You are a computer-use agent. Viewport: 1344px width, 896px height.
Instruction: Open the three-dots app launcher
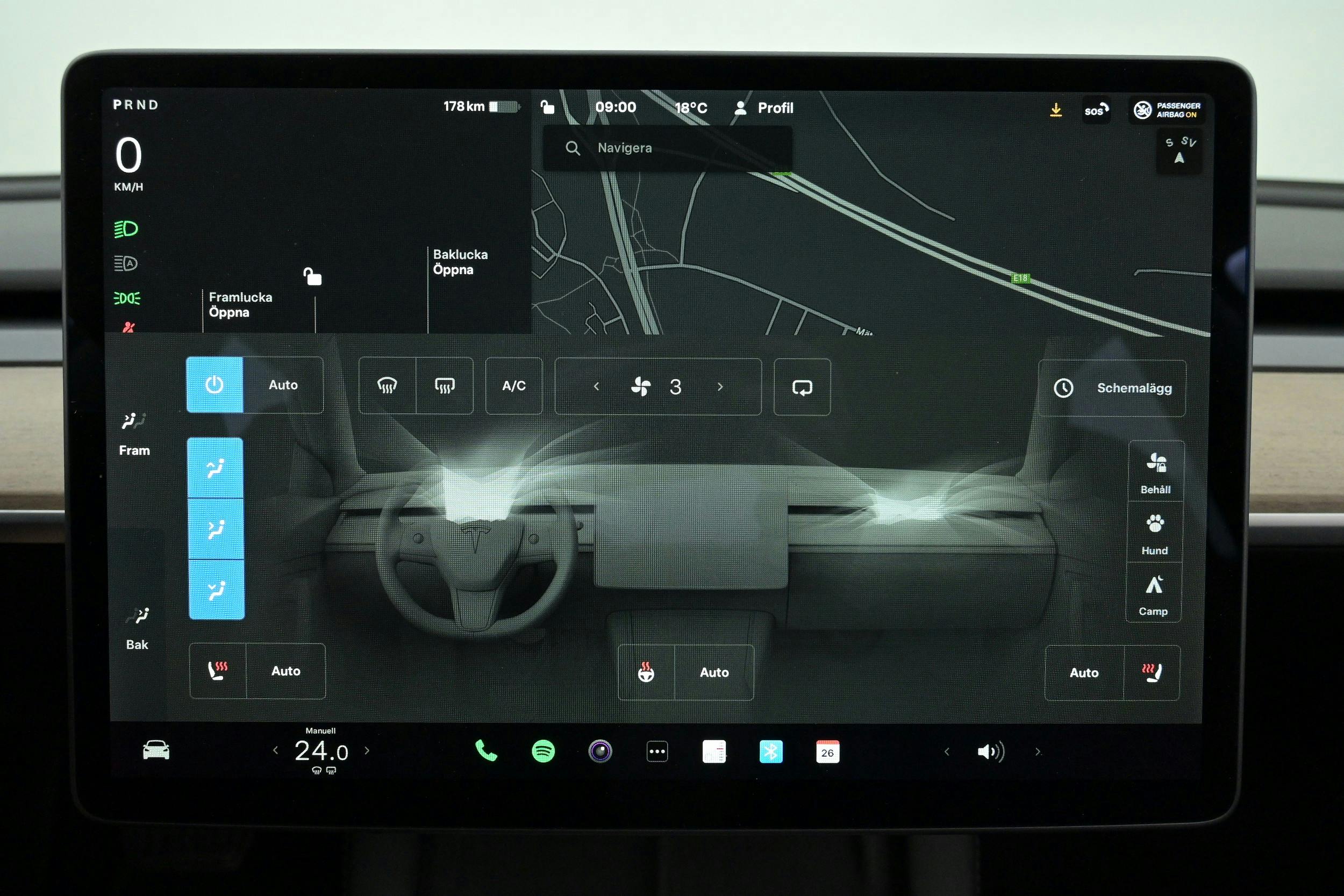pos(657,751)
